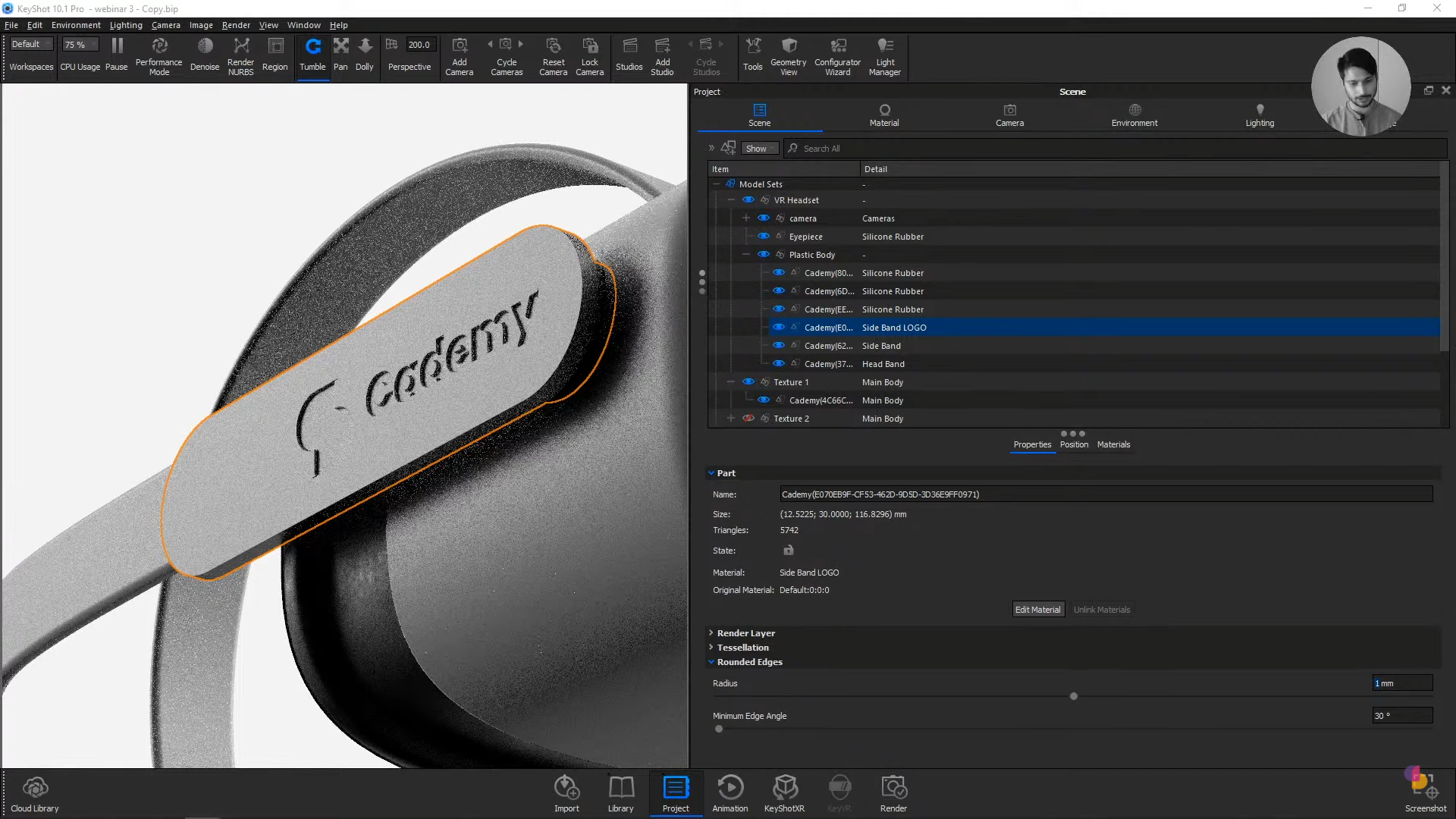Expand the Texture 2 tree node
The width and height of the screenshot is (1456, 819).
731,419
